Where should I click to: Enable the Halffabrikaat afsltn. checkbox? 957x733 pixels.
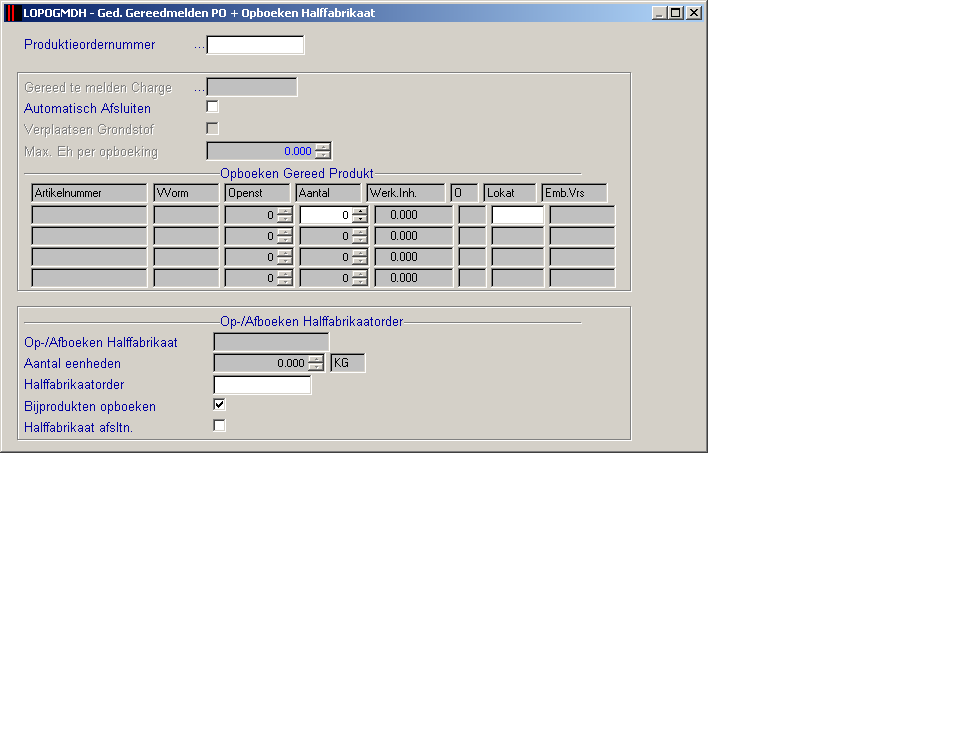tap(219, 426)
